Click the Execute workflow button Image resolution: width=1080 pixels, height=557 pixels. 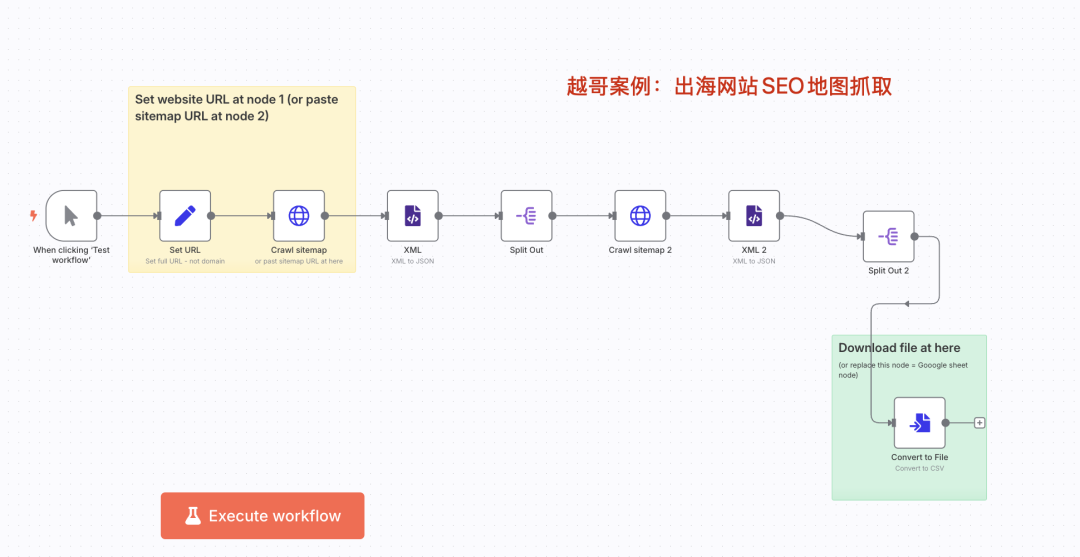coord(262,516)
